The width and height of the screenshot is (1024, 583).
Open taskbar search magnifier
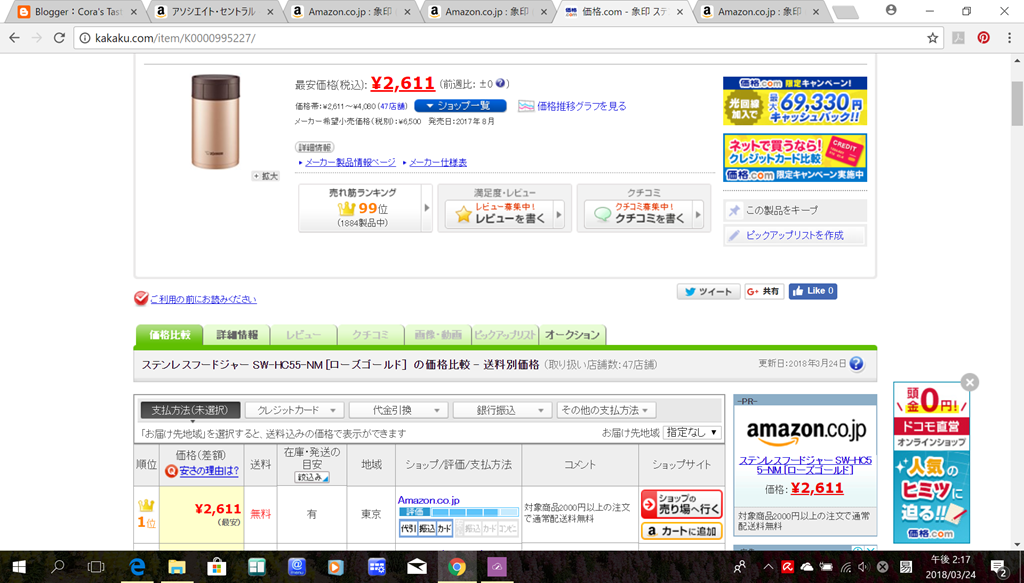58,567
